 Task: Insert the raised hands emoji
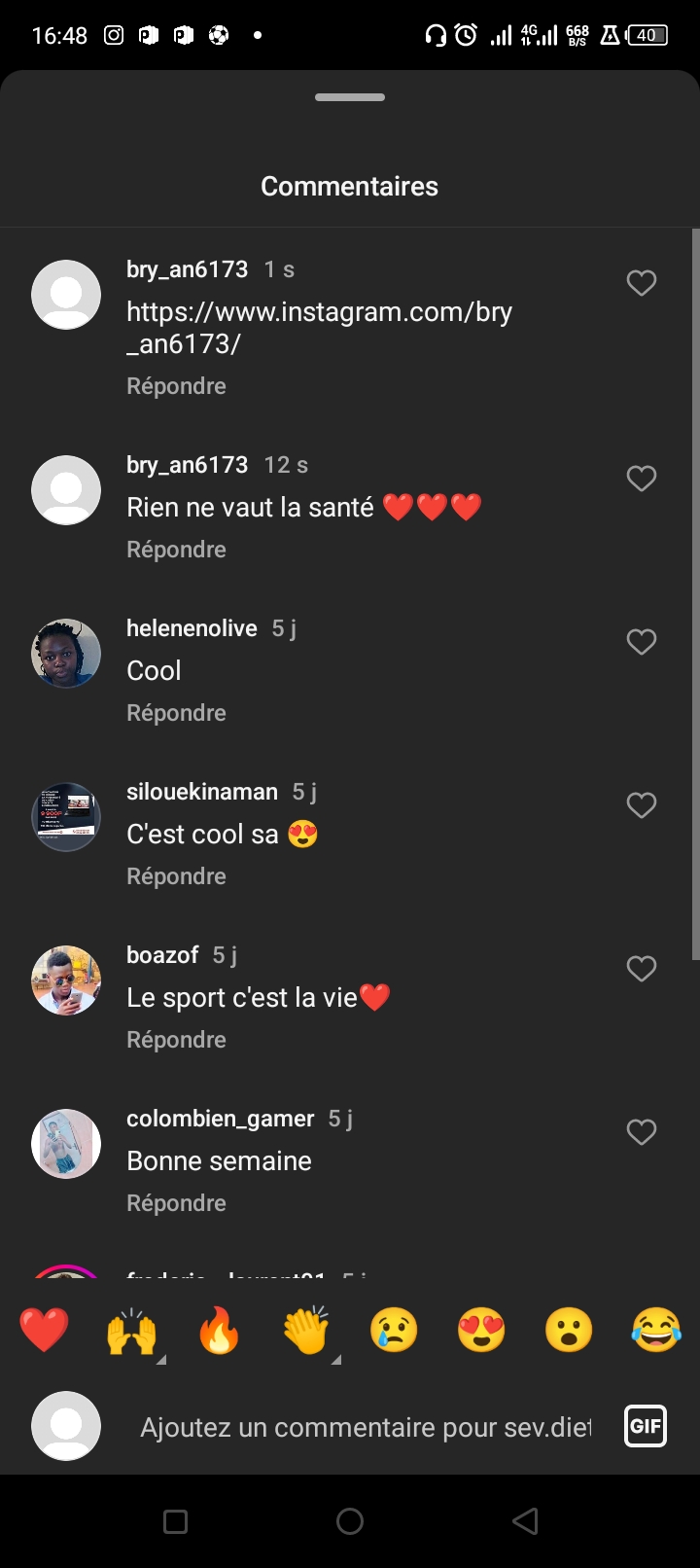pyautogui.click(x=131, y=1331)
